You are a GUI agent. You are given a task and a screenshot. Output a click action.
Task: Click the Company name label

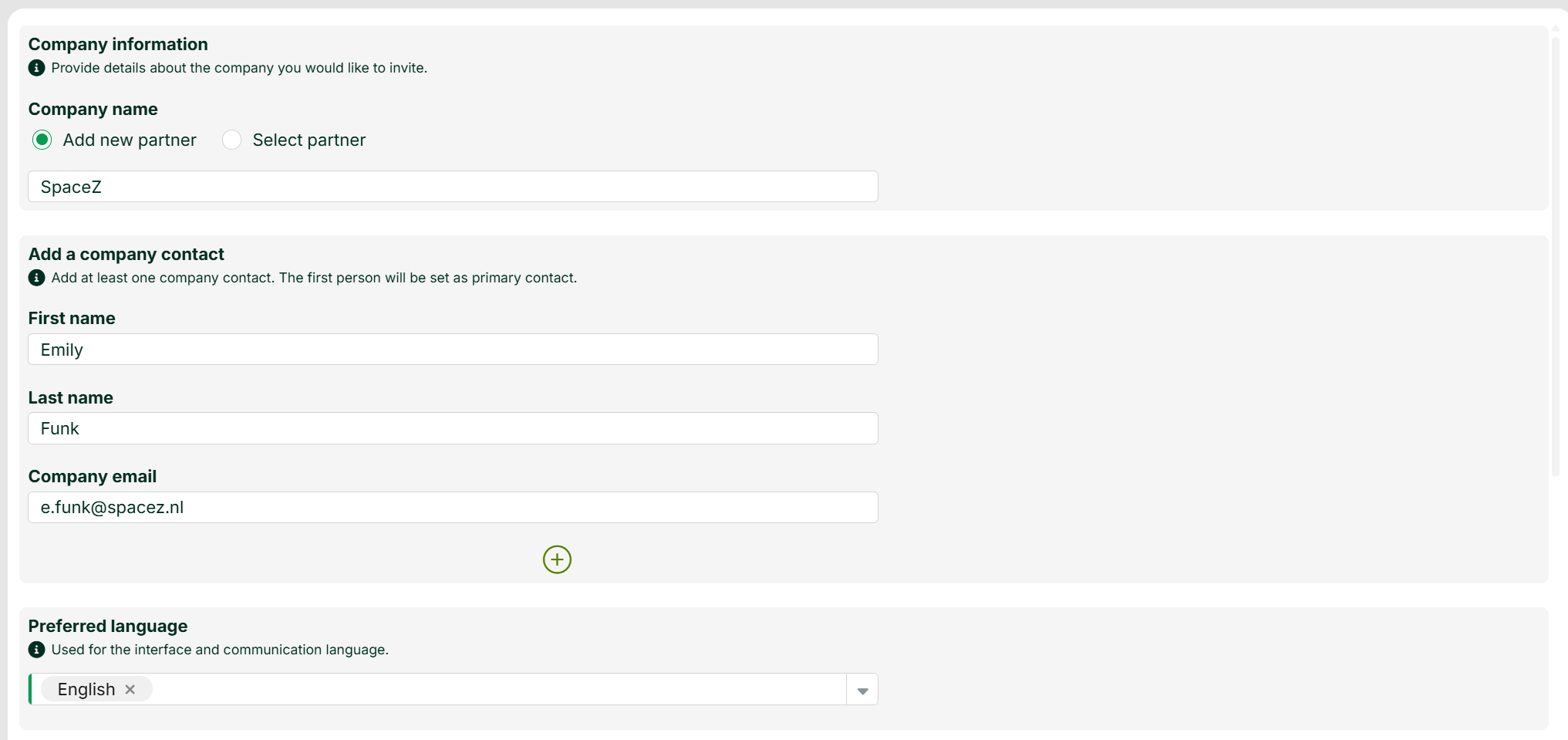93,110
